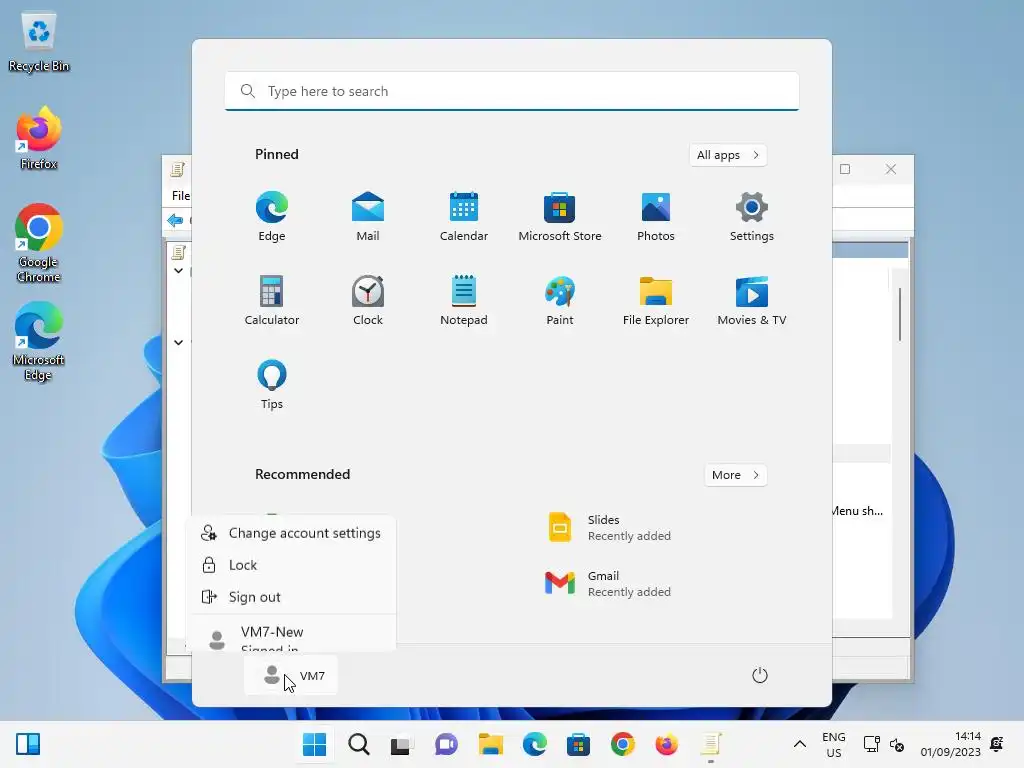
Task: Maximize the background window
Action: pyautogui.click(x=845, y=169)
